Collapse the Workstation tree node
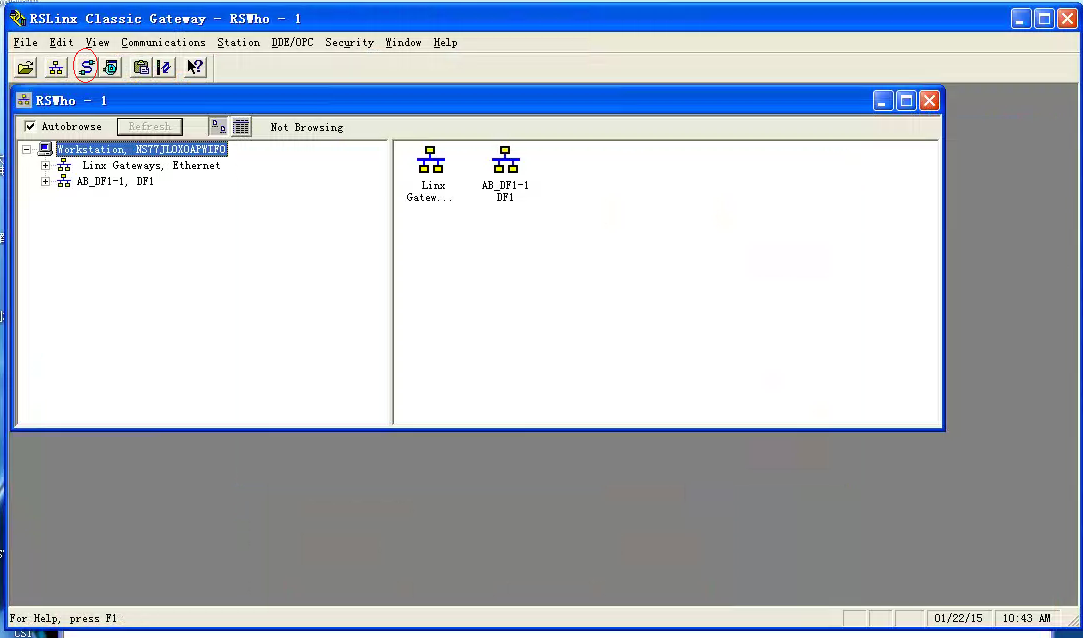Viewport: 1083px width, 638px height. (26, 150)
